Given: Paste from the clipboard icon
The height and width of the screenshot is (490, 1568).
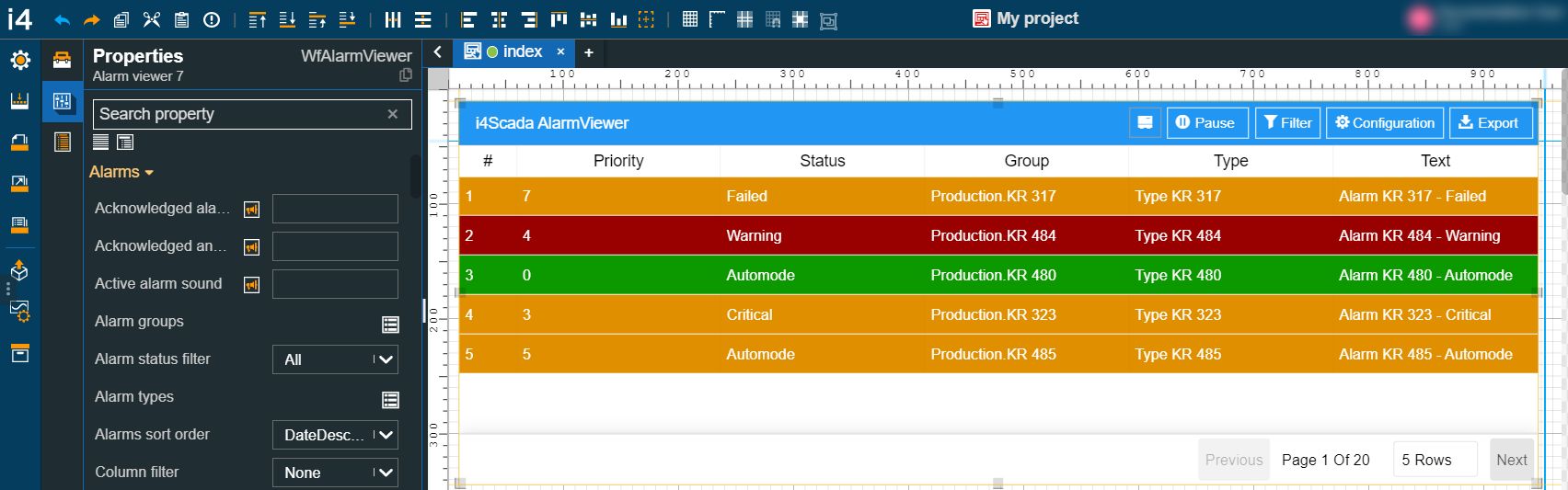Looking at the screenshot, I should tap(182, 19).
